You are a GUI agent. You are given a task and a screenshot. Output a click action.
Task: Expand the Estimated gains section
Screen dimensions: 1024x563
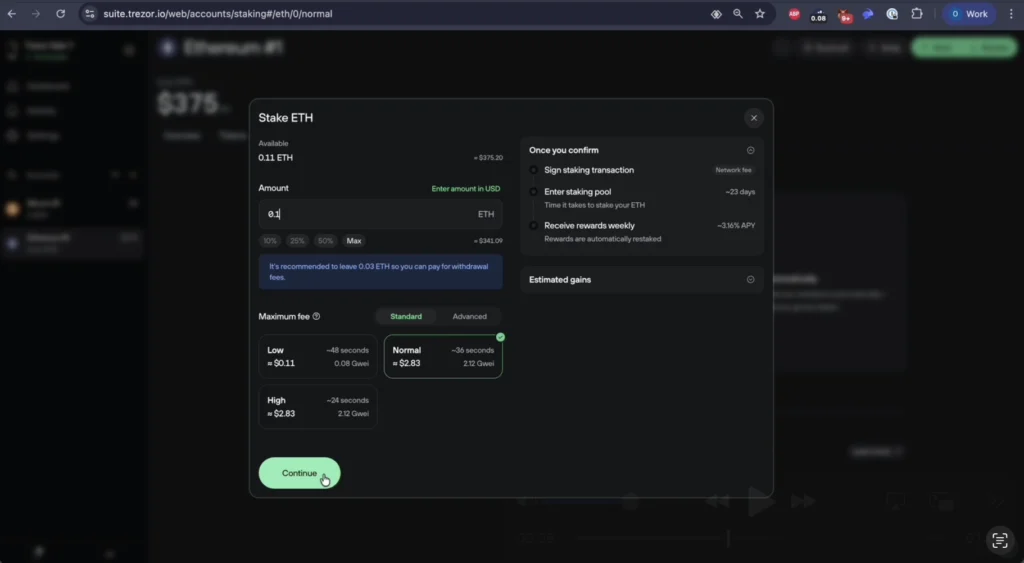pos(750,280)
